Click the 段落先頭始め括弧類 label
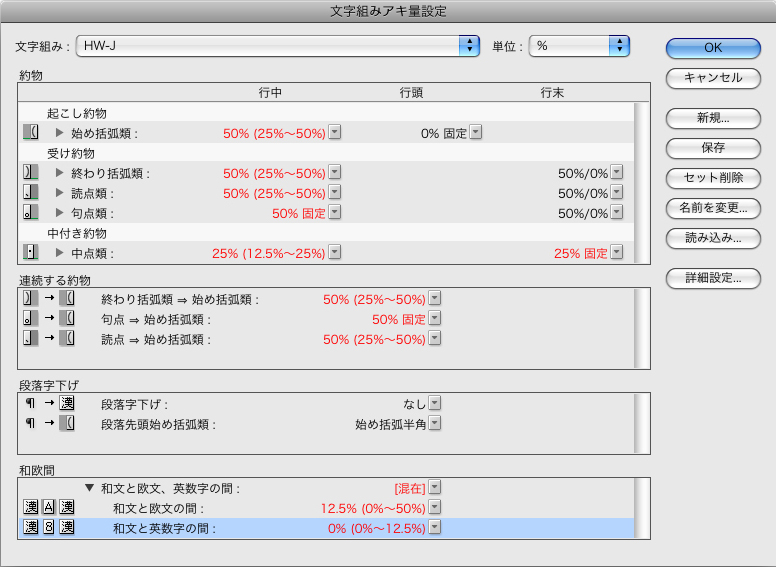The height and width of the screenshot is (567, 776). coord(158,425)
